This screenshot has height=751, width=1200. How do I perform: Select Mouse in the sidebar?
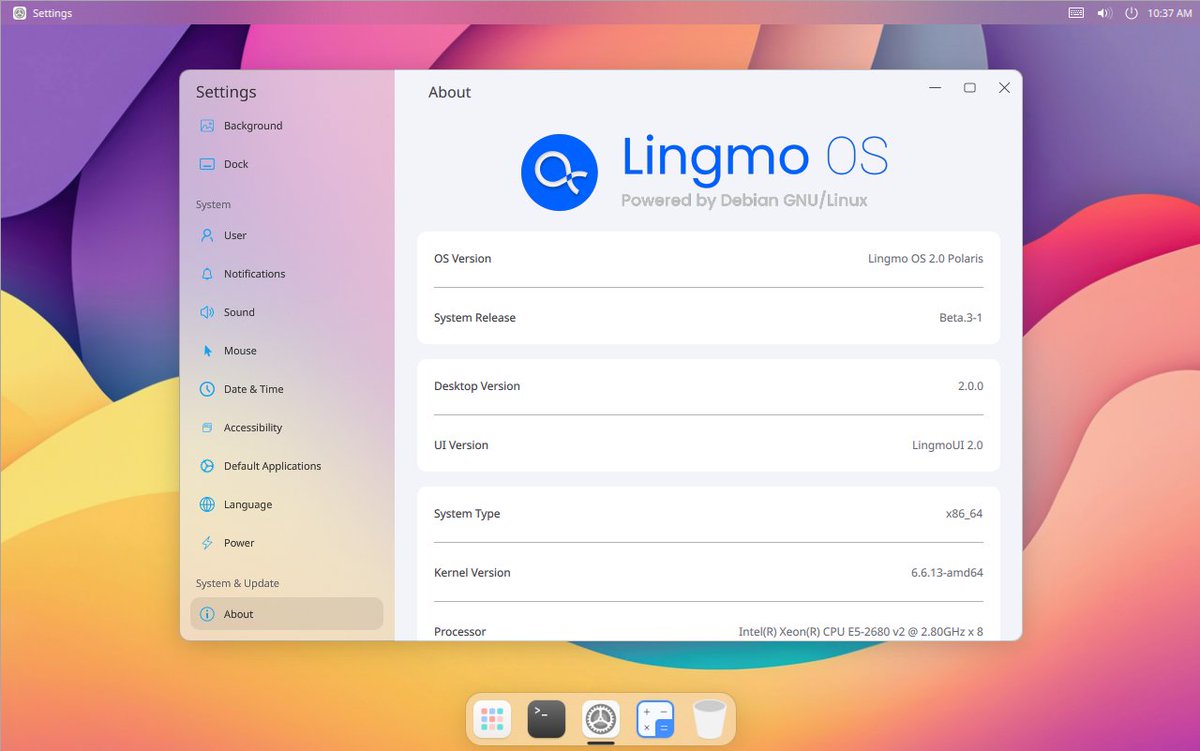287,351
